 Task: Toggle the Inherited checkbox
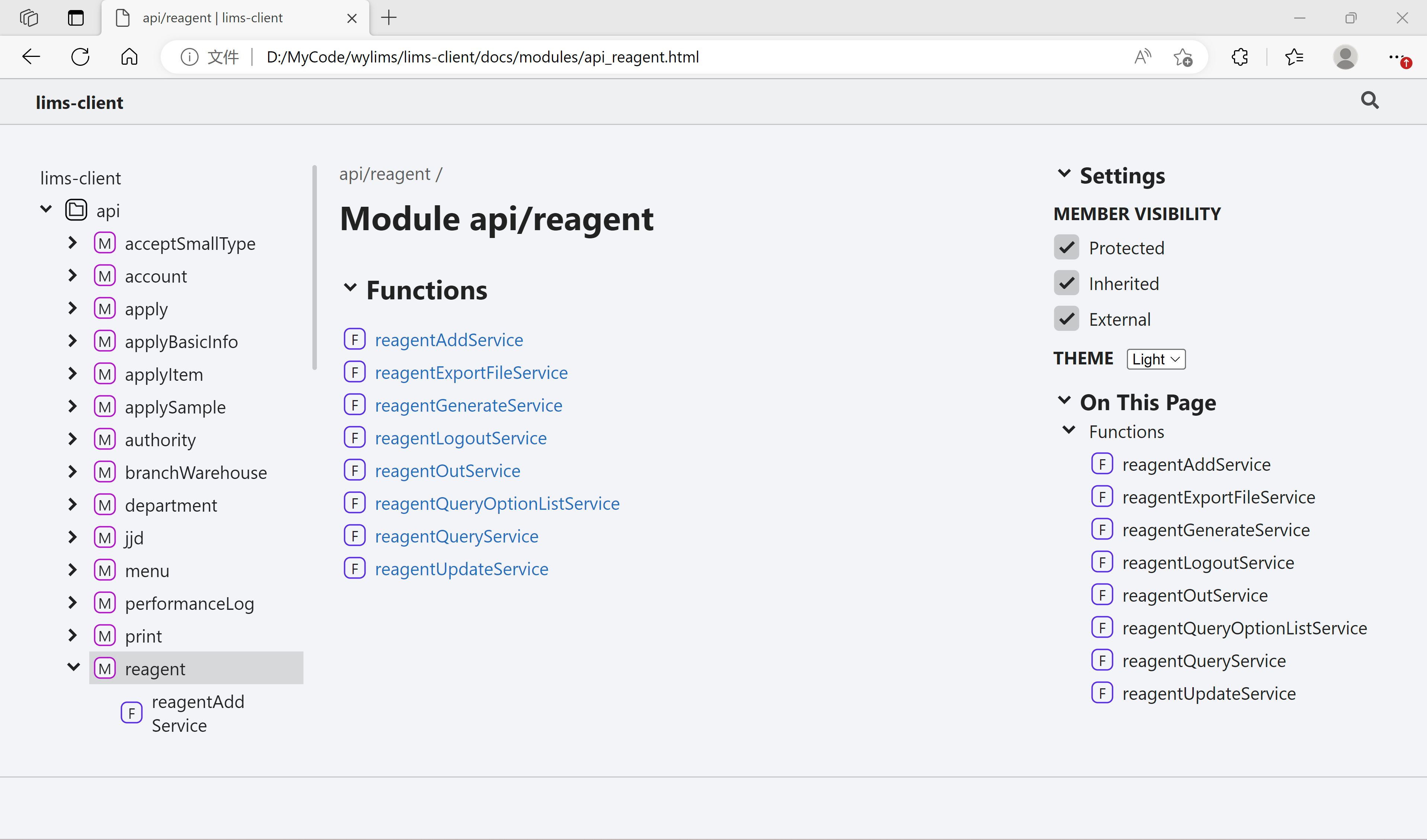tap(1066, 283)
